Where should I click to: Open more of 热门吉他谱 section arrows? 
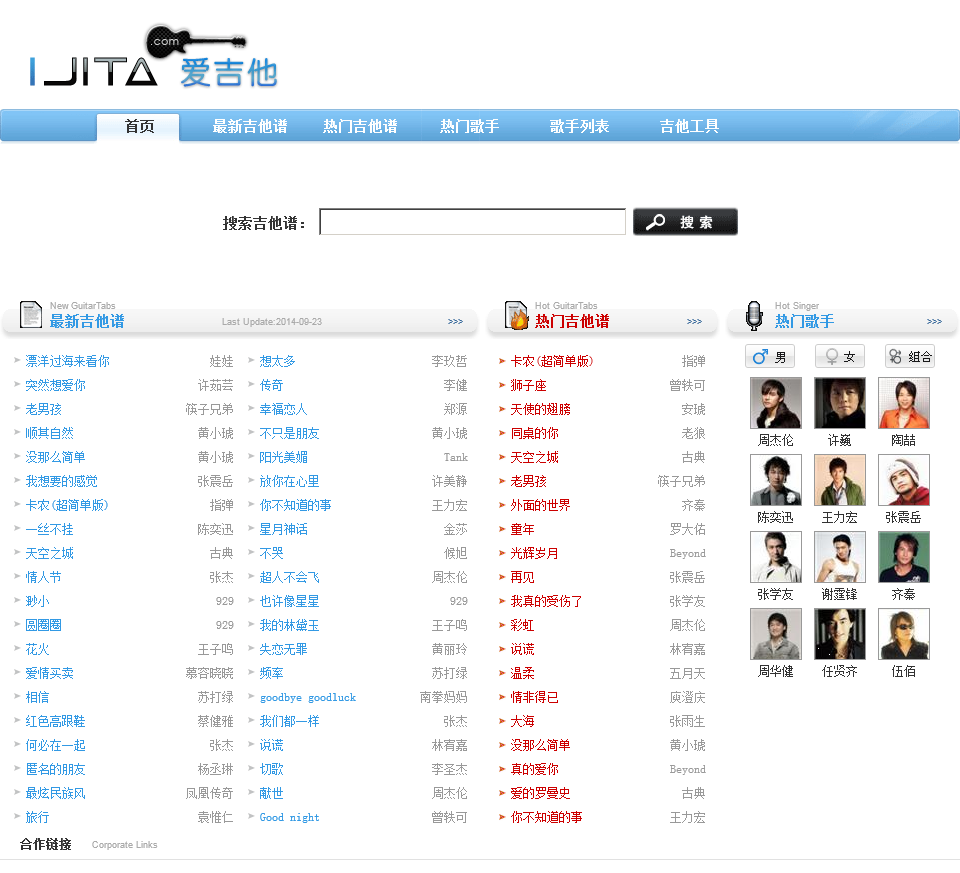click(694, 321)
